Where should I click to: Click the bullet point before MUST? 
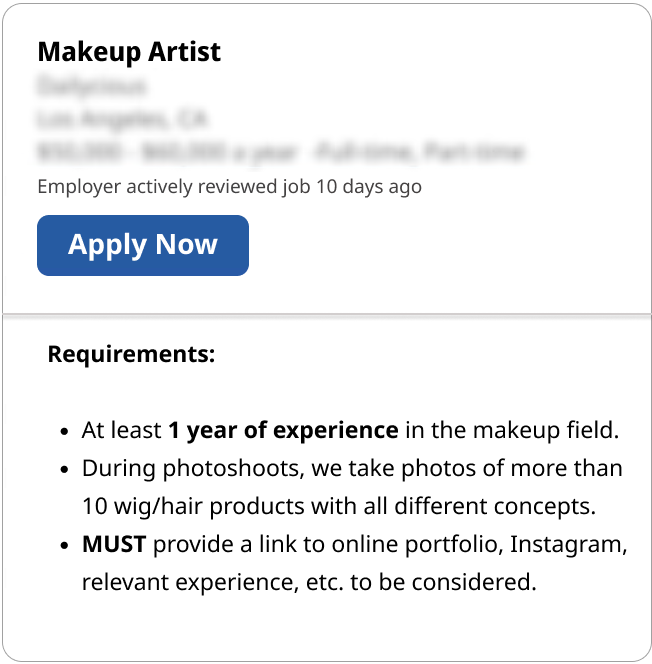click(64, 546)
